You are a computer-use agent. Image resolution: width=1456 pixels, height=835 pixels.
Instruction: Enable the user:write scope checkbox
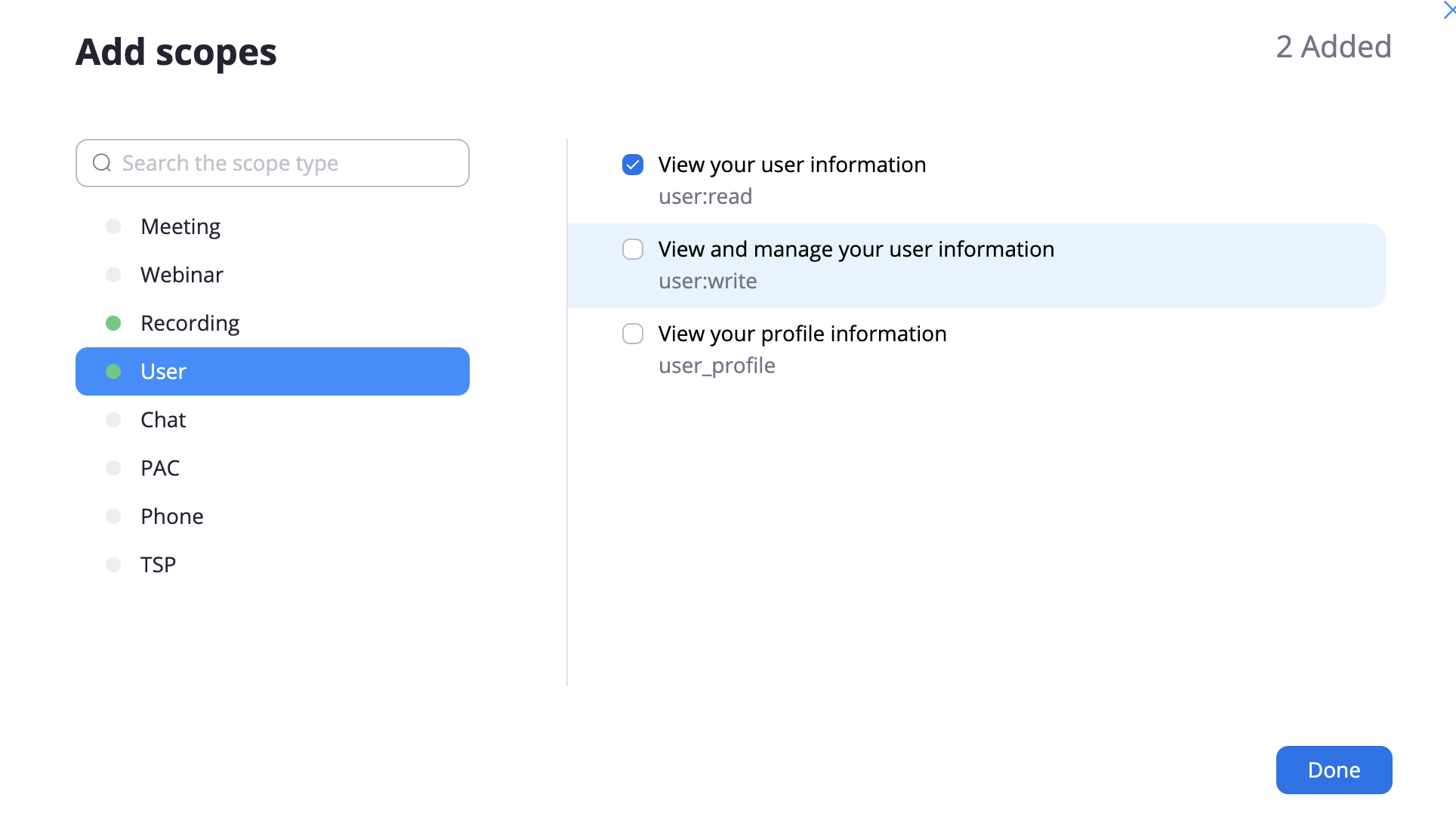[633, 249]
